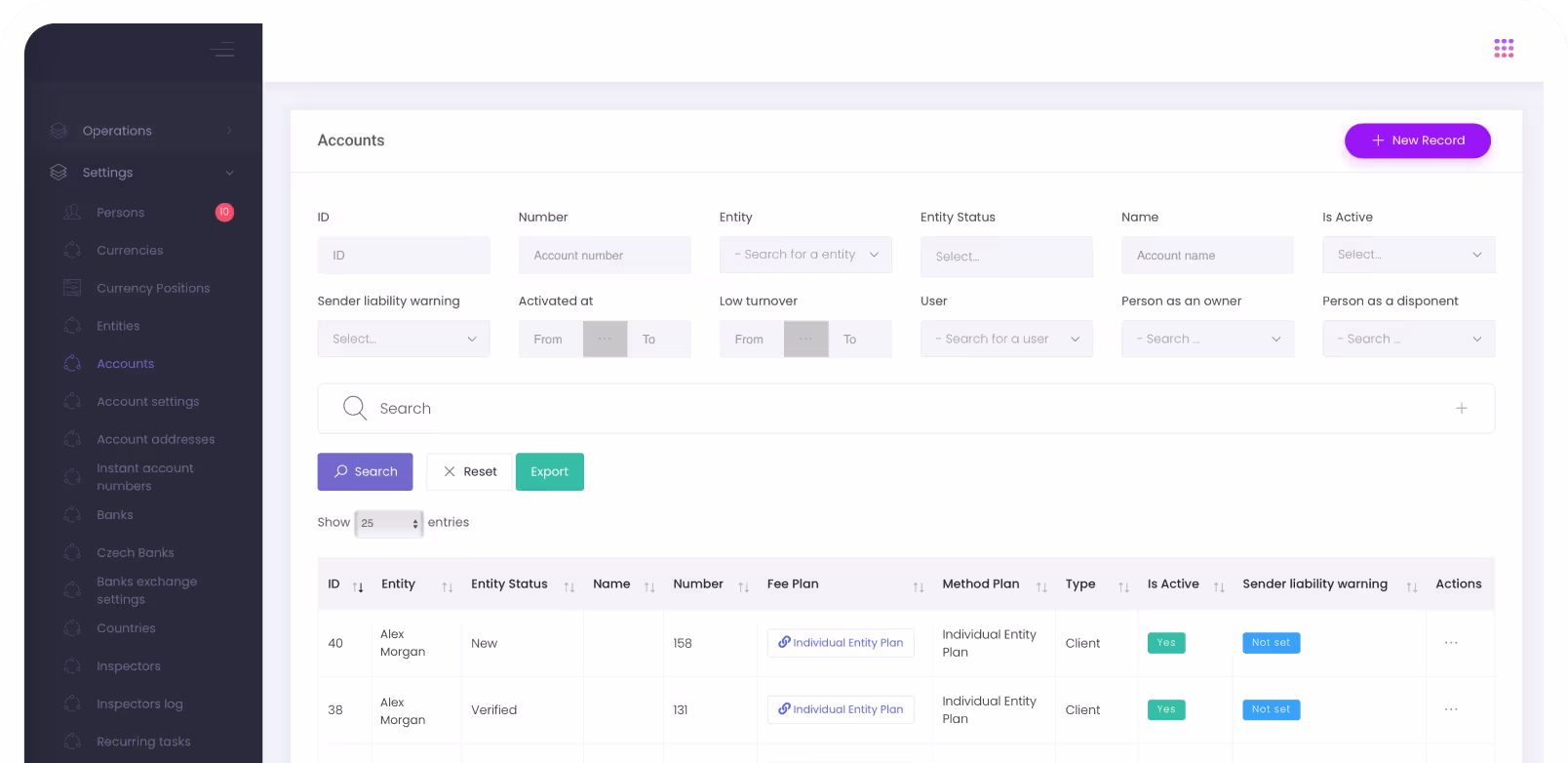
Task: Click the Activated at From field
Action: click(x=551, y=339)
